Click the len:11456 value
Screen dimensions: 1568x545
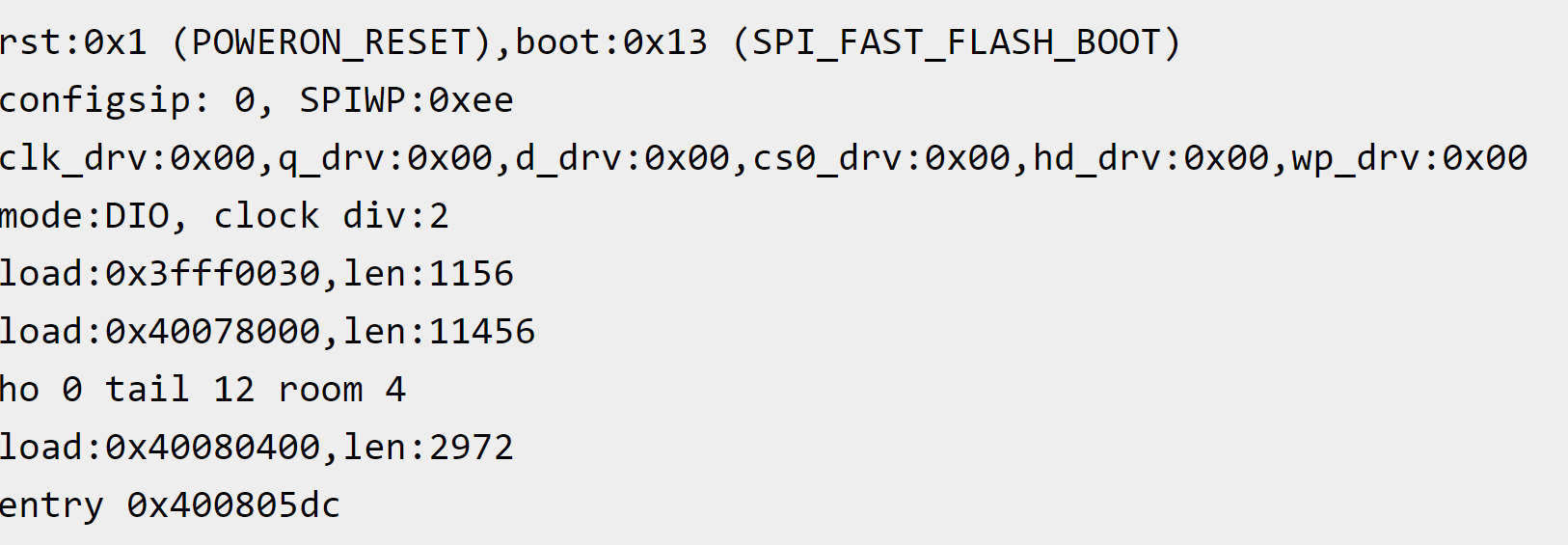pos(439,333)
